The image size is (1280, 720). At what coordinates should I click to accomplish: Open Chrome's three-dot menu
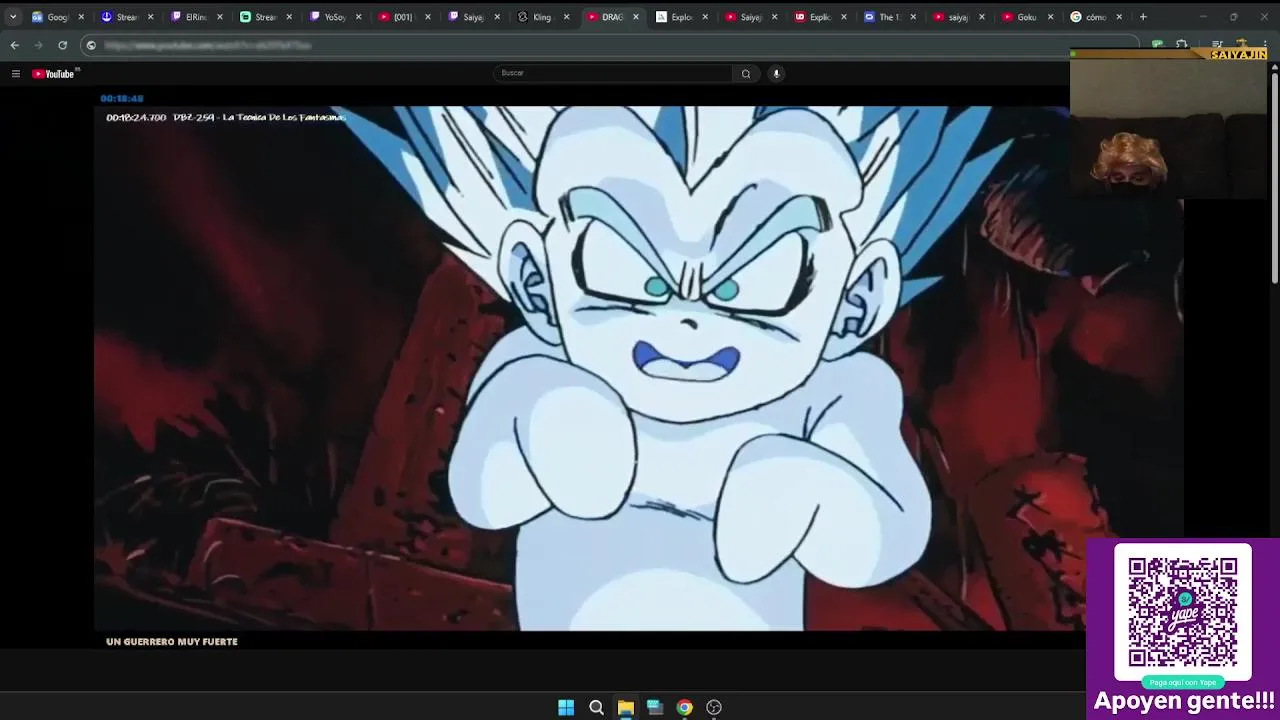(1266, 45)
